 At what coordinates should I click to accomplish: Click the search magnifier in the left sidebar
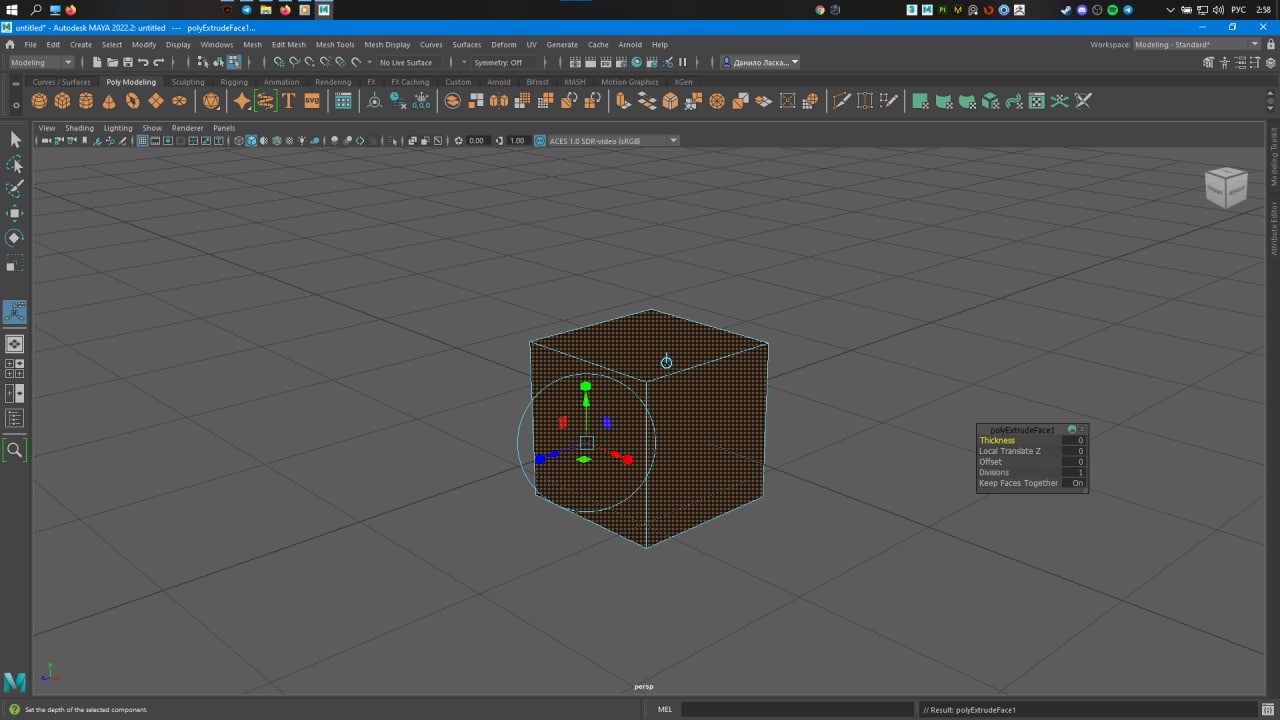[15, 450]
